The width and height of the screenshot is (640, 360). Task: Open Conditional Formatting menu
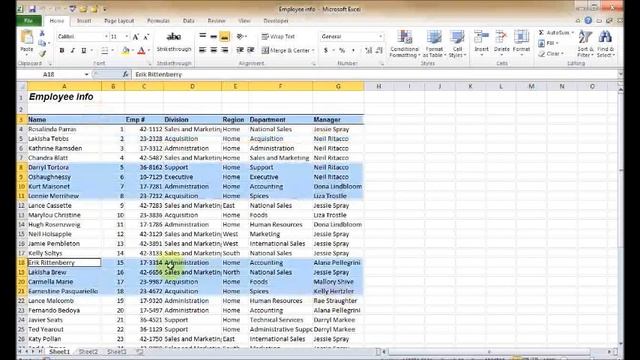tap(404, 44)
